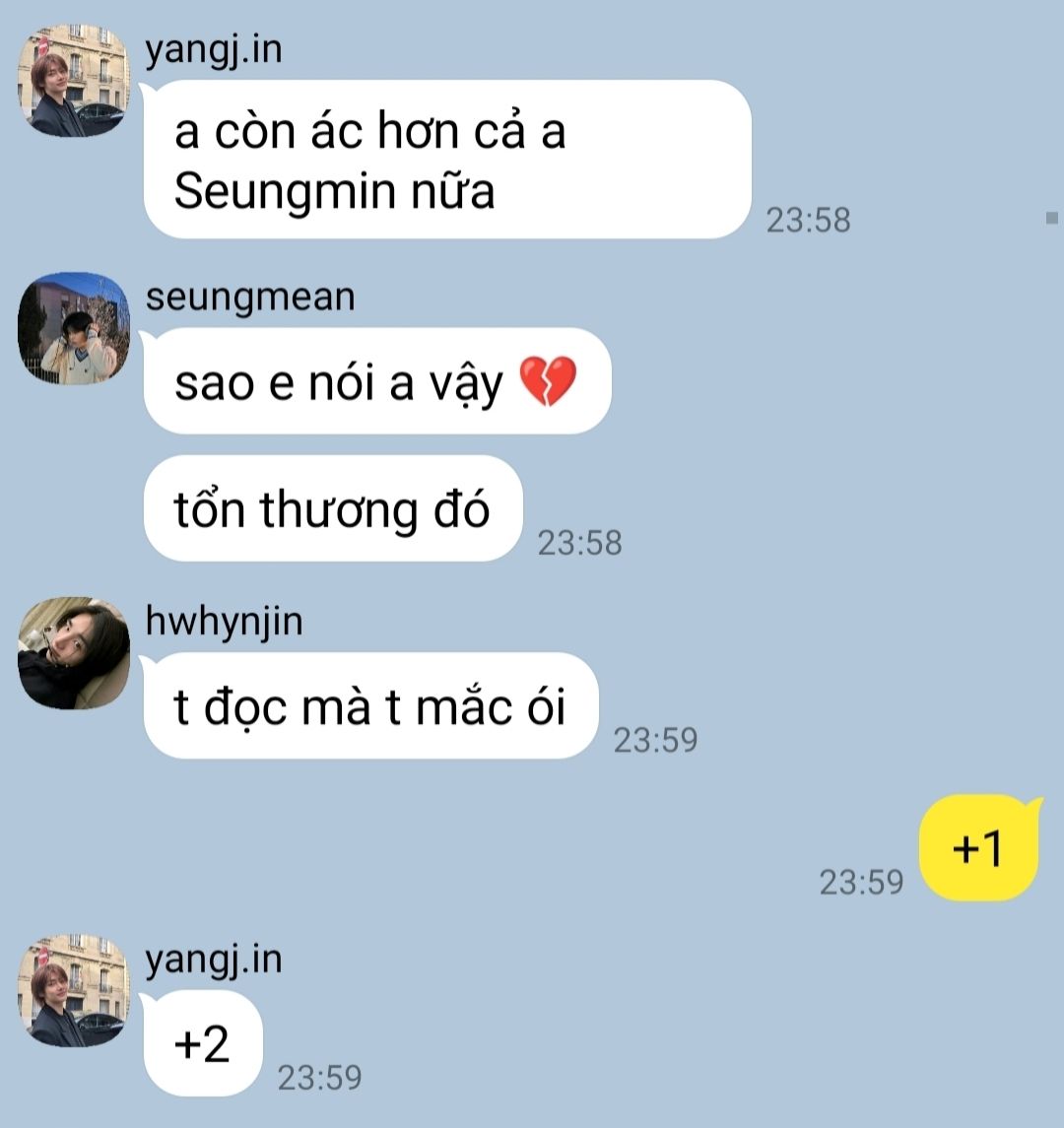
Task: Click the 23:59 timestamp next to yellow bubble
Action: coord(861,883)
